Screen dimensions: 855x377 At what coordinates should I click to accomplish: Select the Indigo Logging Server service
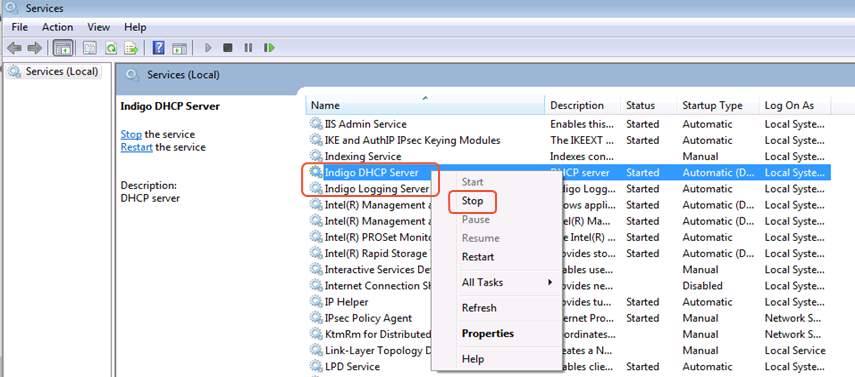pos(377,189)
